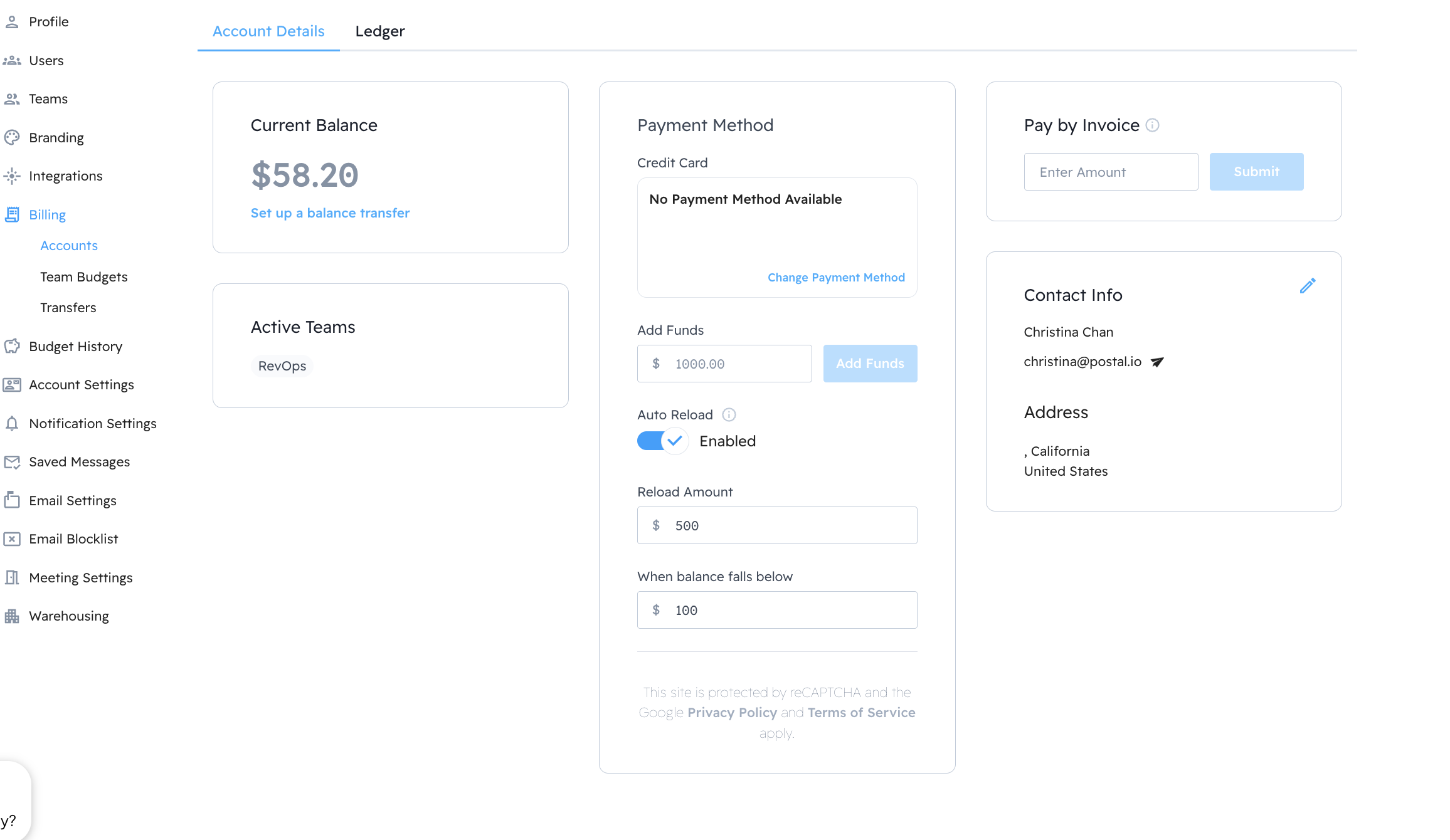Click the pencil edit icon in Contact Info
1450x840 pixels.
click(1307, 286)
